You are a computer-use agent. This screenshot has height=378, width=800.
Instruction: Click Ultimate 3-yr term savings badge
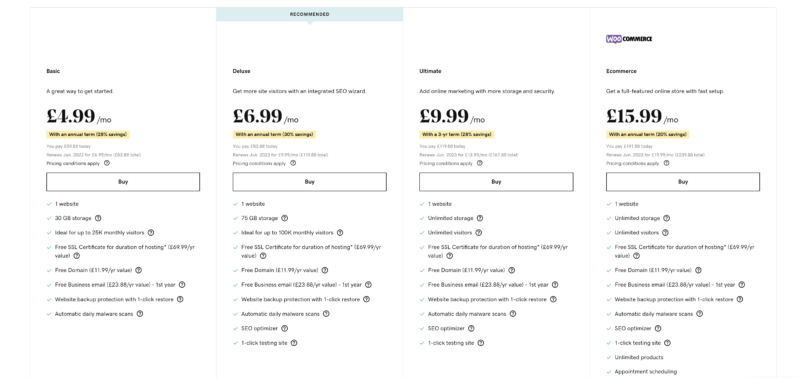(457, 135)
